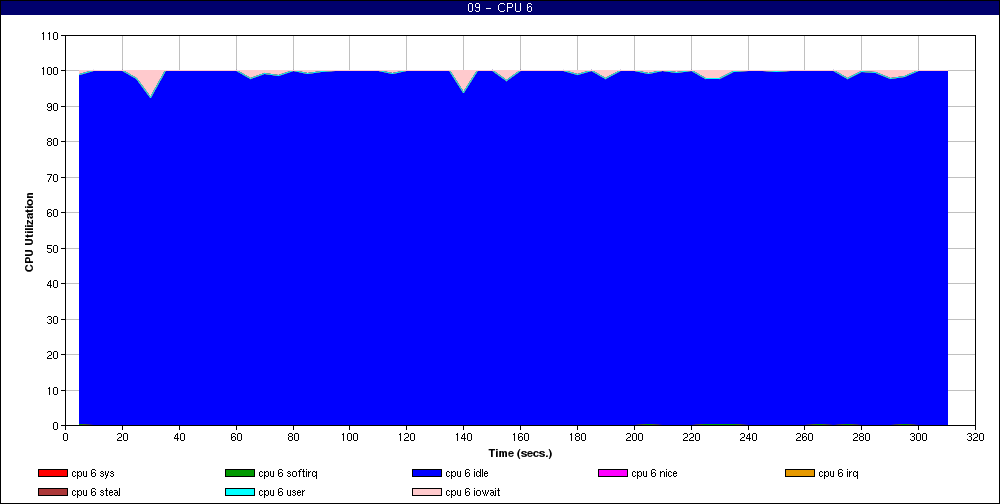The image size is (1000, 504).
Task: Click the 50 label on the Y axis
Action: [54, 248]
